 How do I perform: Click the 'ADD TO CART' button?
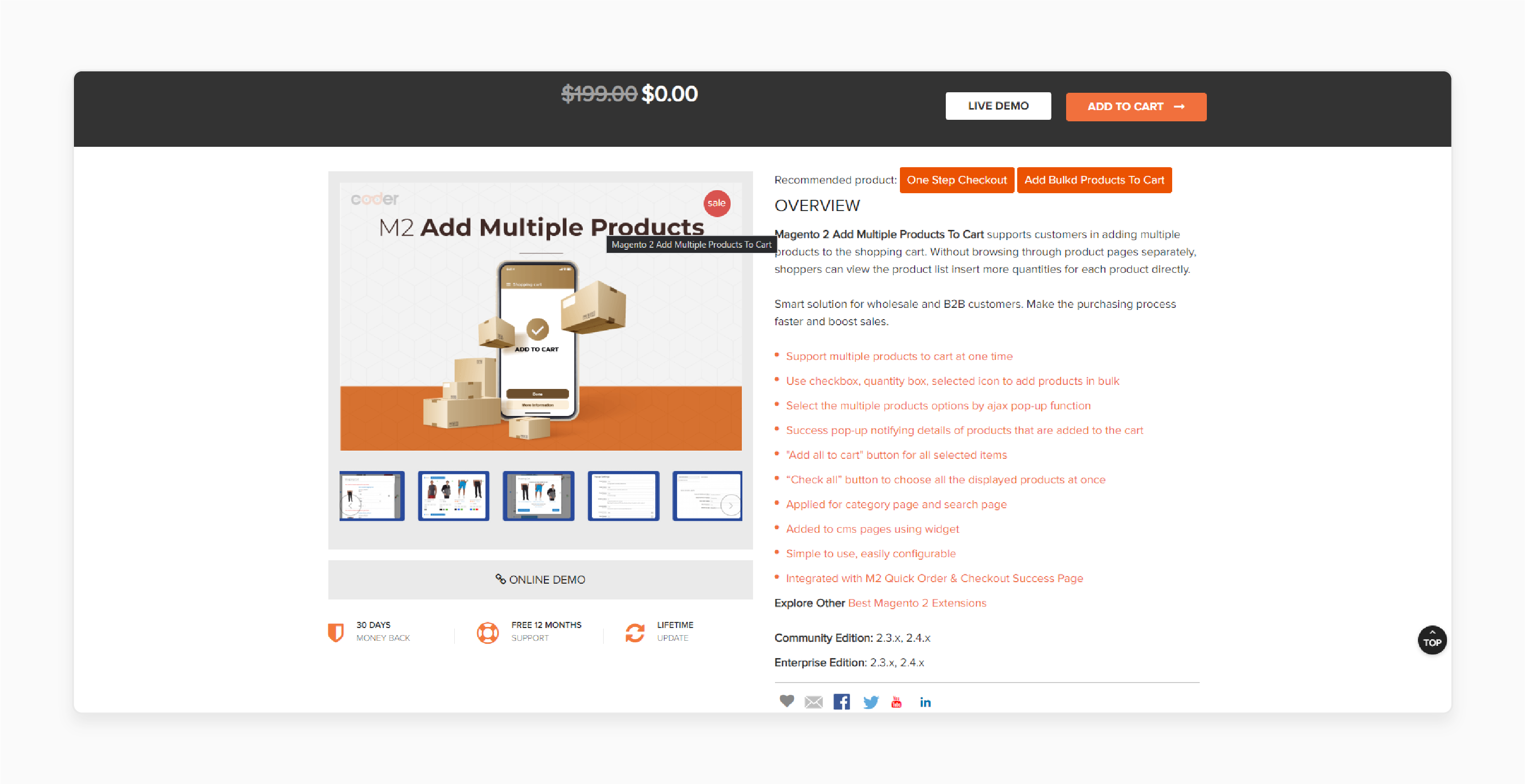point(1134,106)
